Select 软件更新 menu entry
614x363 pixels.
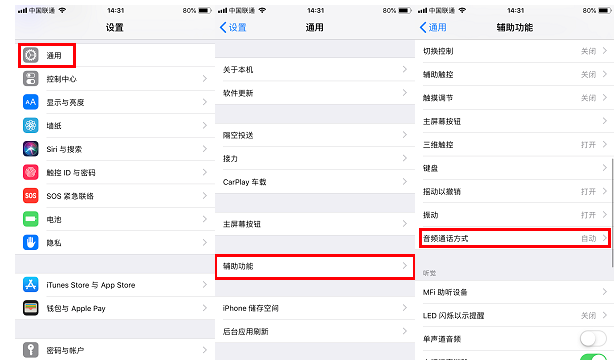tap(315, 93)
